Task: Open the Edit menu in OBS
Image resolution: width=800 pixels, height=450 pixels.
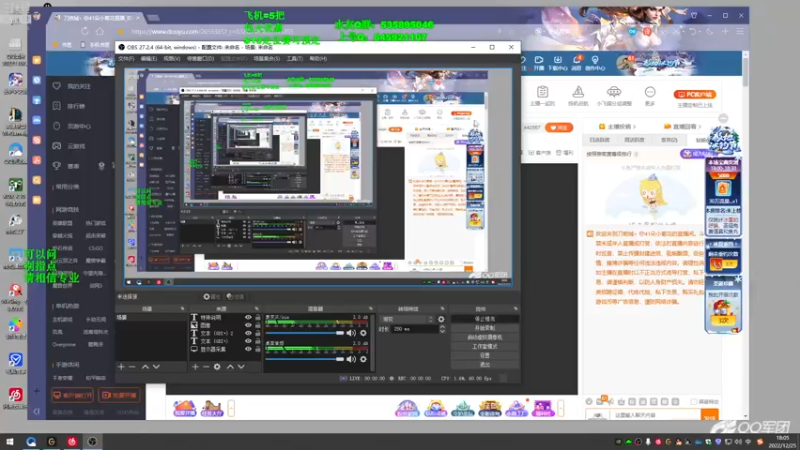Action: [x=148, y=59]
